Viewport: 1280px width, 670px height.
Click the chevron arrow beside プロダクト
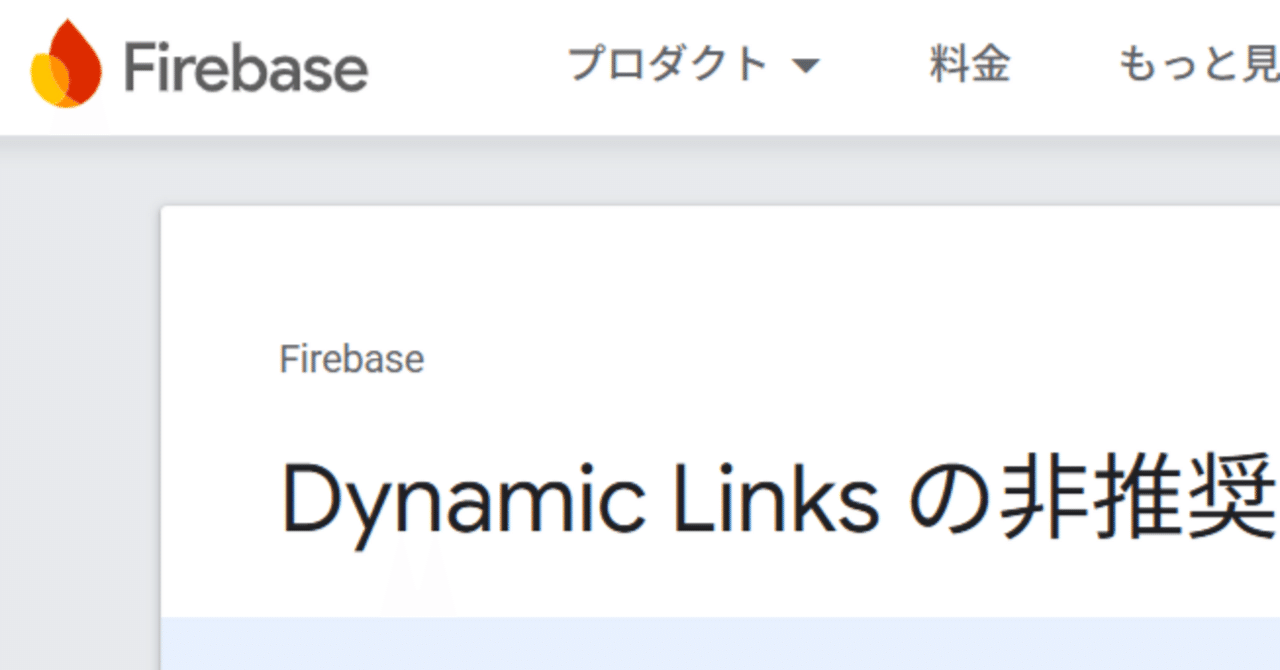coord(808,64)
